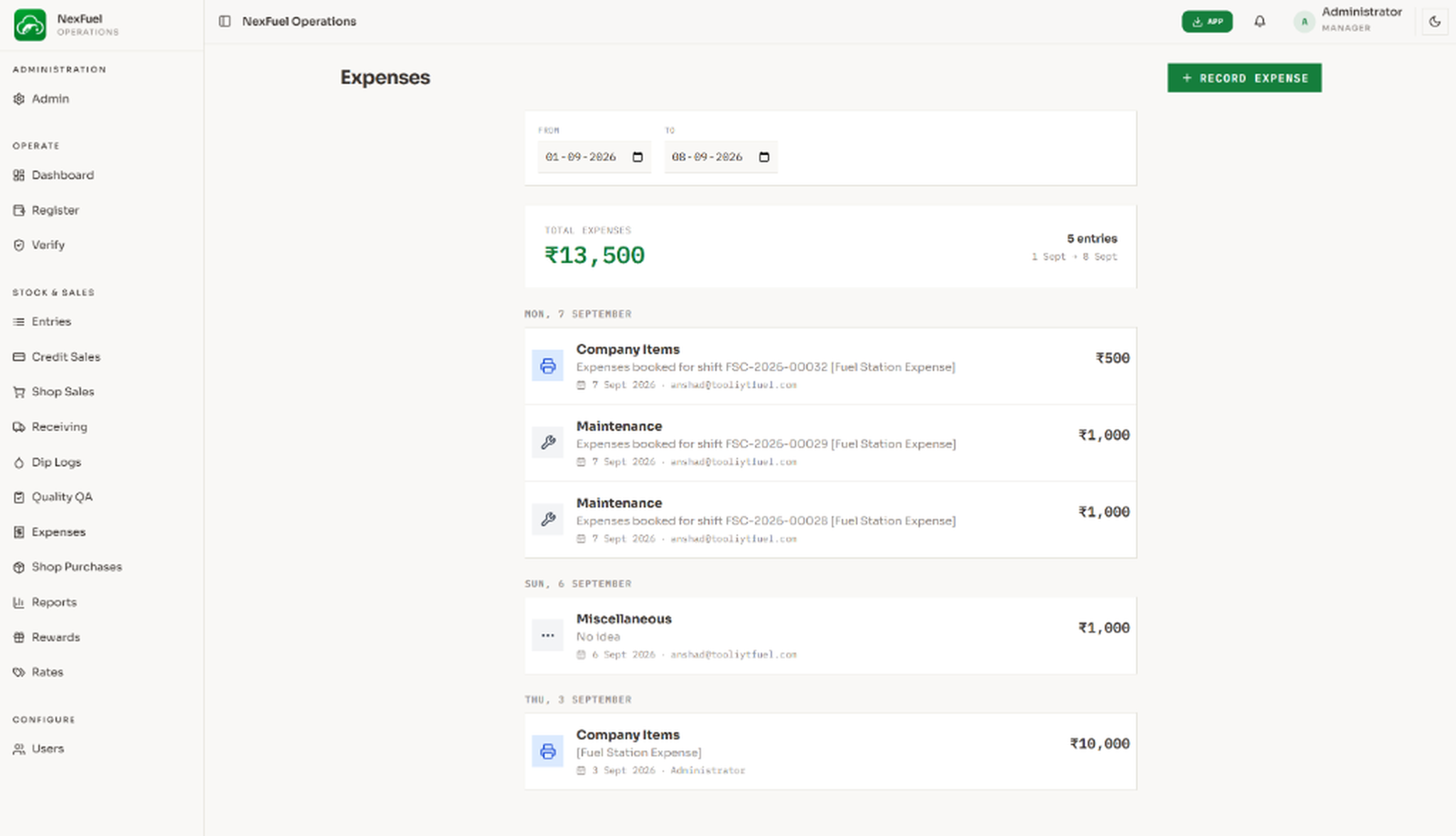Toggle dark mode moon icon

pyautogui.click(x=1435, y=21)
